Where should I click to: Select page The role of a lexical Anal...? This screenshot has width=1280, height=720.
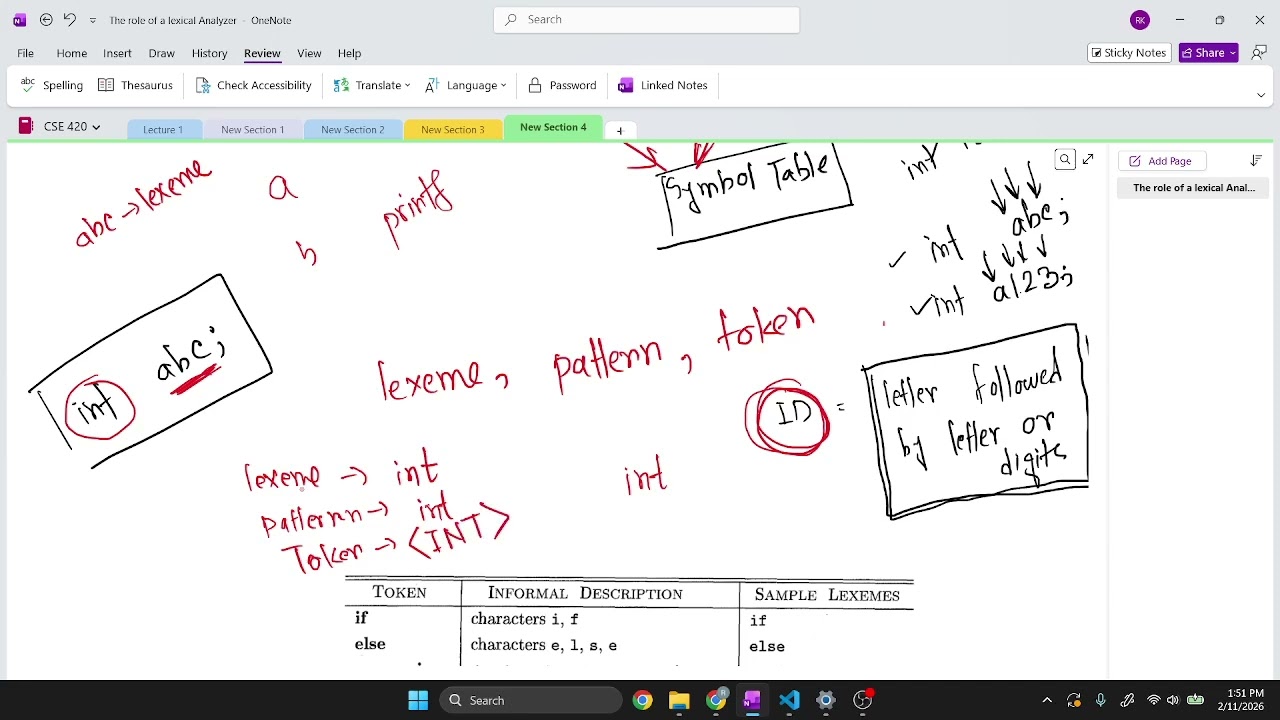[1193, 187]
